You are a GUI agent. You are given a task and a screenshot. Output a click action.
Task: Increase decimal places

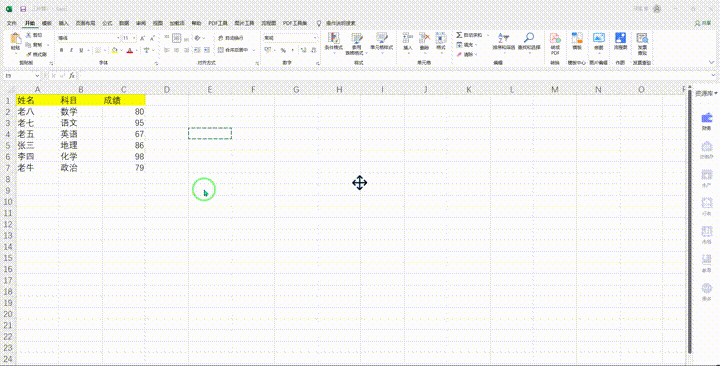304,50
